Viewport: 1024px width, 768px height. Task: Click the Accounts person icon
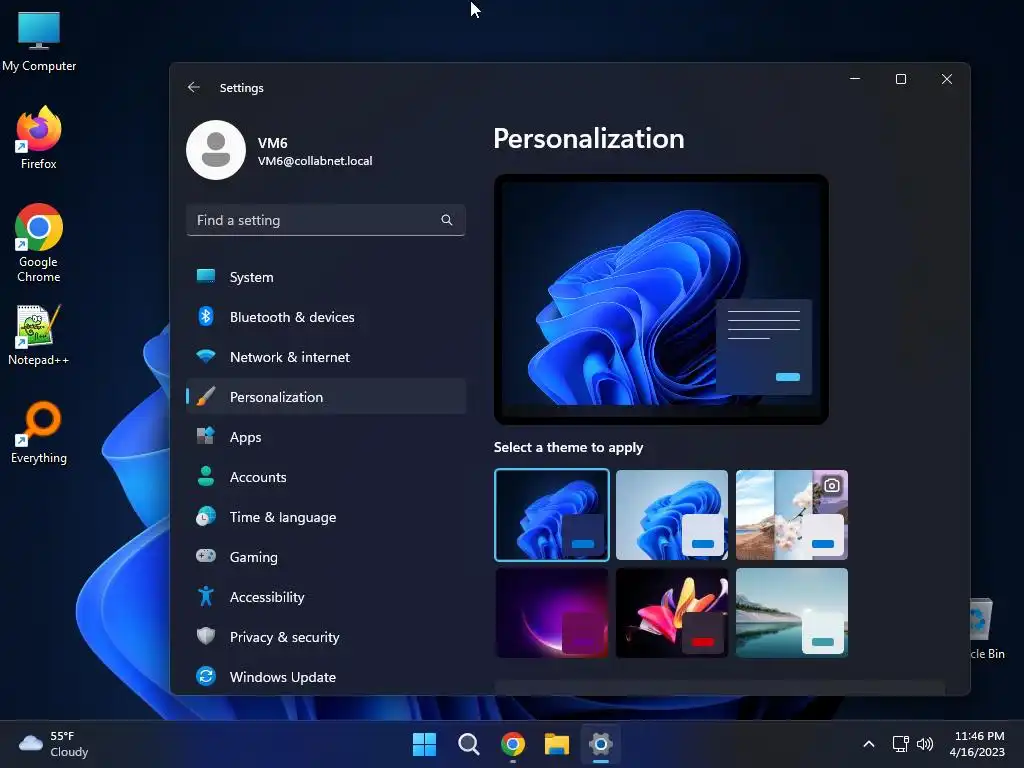click(x=206, y=477)
